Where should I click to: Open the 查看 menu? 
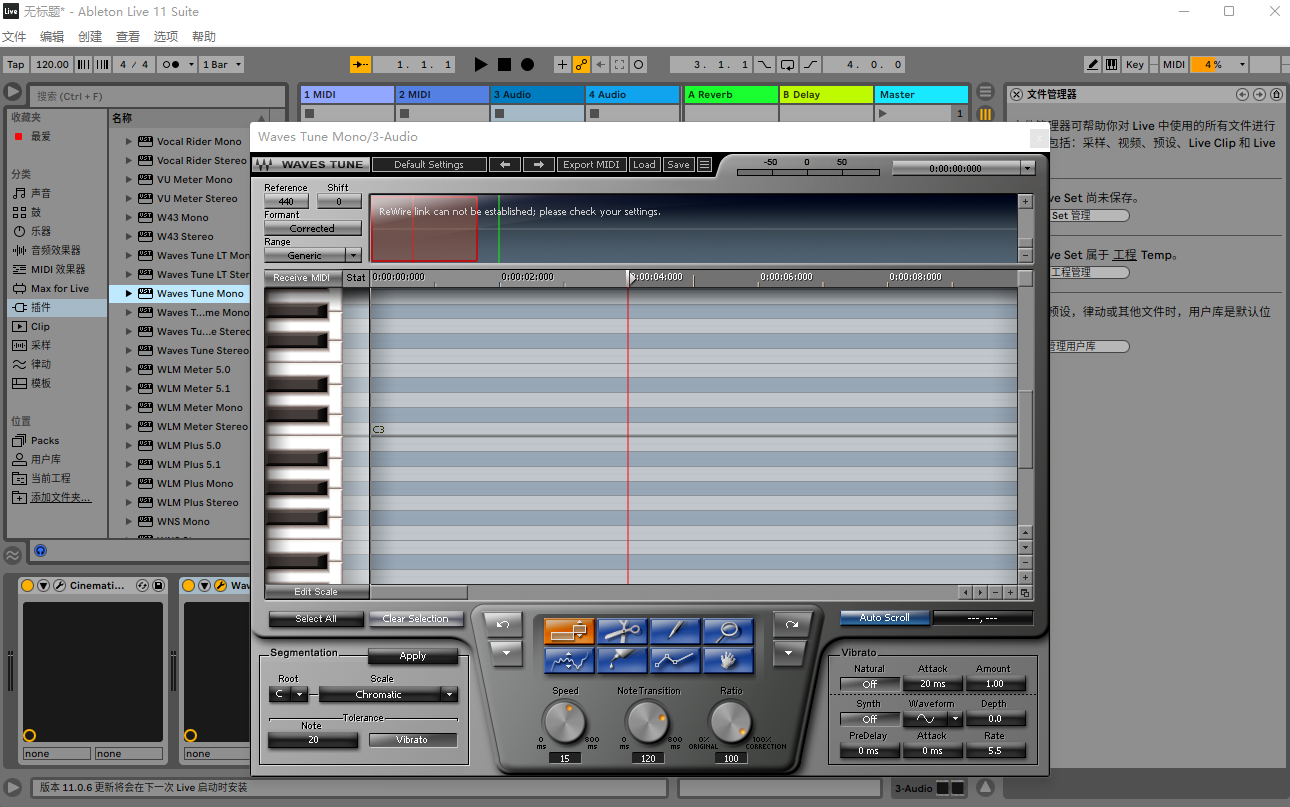point(128,37)
